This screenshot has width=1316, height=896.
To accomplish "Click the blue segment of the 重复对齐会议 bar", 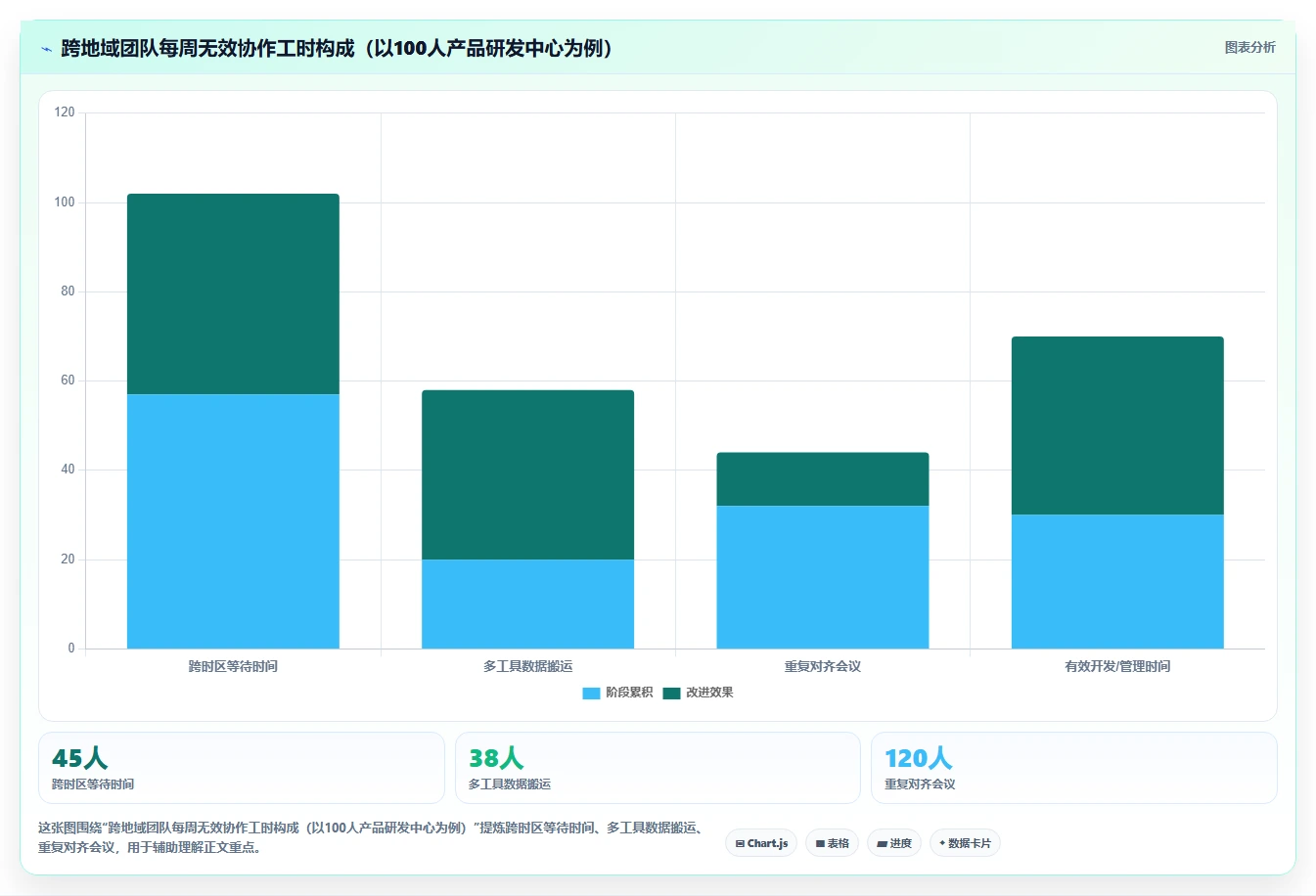I will [x=823, y=577].
